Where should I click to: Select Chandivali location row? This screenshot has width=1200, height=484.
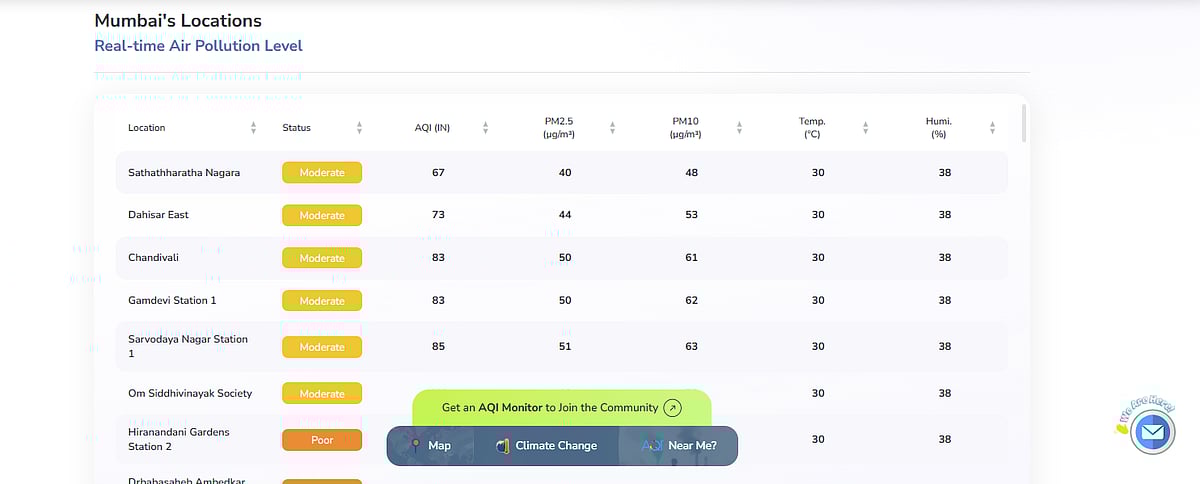pos(153,258)
